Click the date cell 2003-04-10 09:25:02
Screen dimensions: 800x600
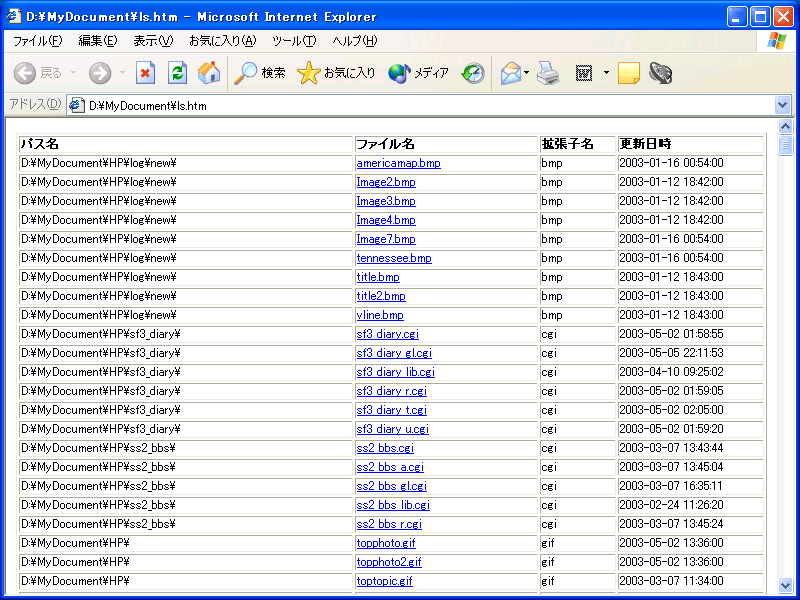(691, 372)
